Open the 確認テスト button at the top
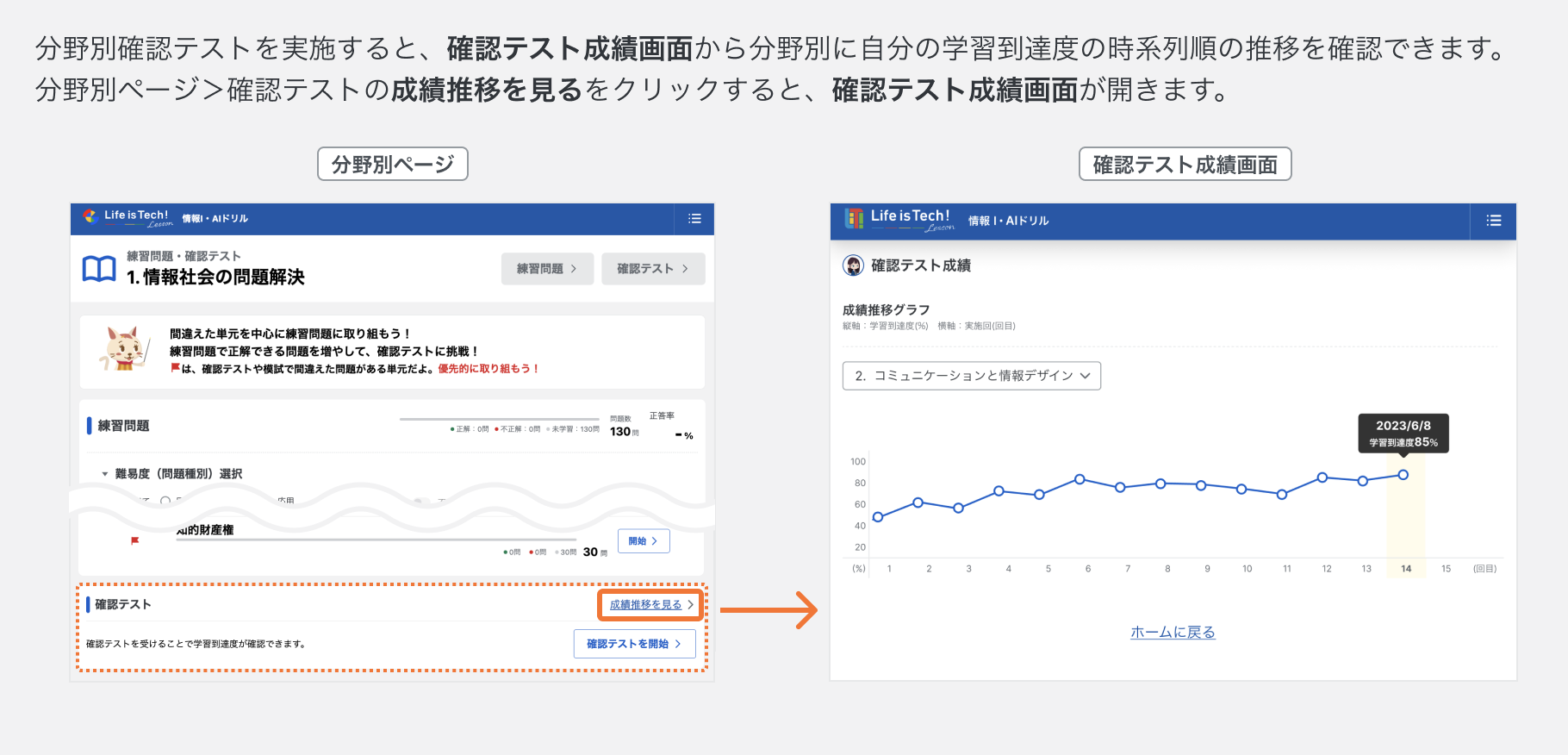Image resolution: width=1568 pixels, height=755 pixels. 653,269
